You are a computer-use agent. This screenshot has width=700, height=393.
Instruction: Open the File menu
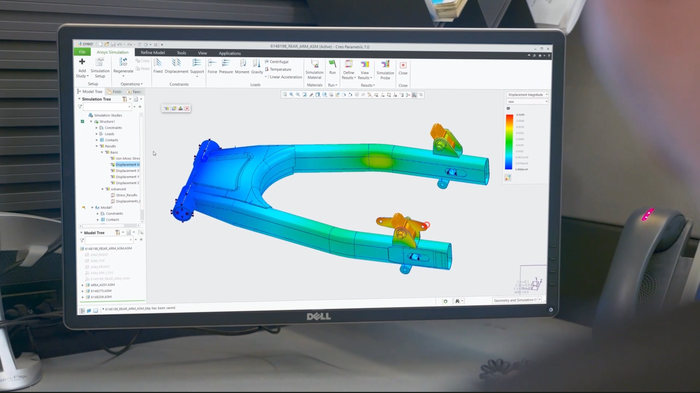tap(82, 52)
